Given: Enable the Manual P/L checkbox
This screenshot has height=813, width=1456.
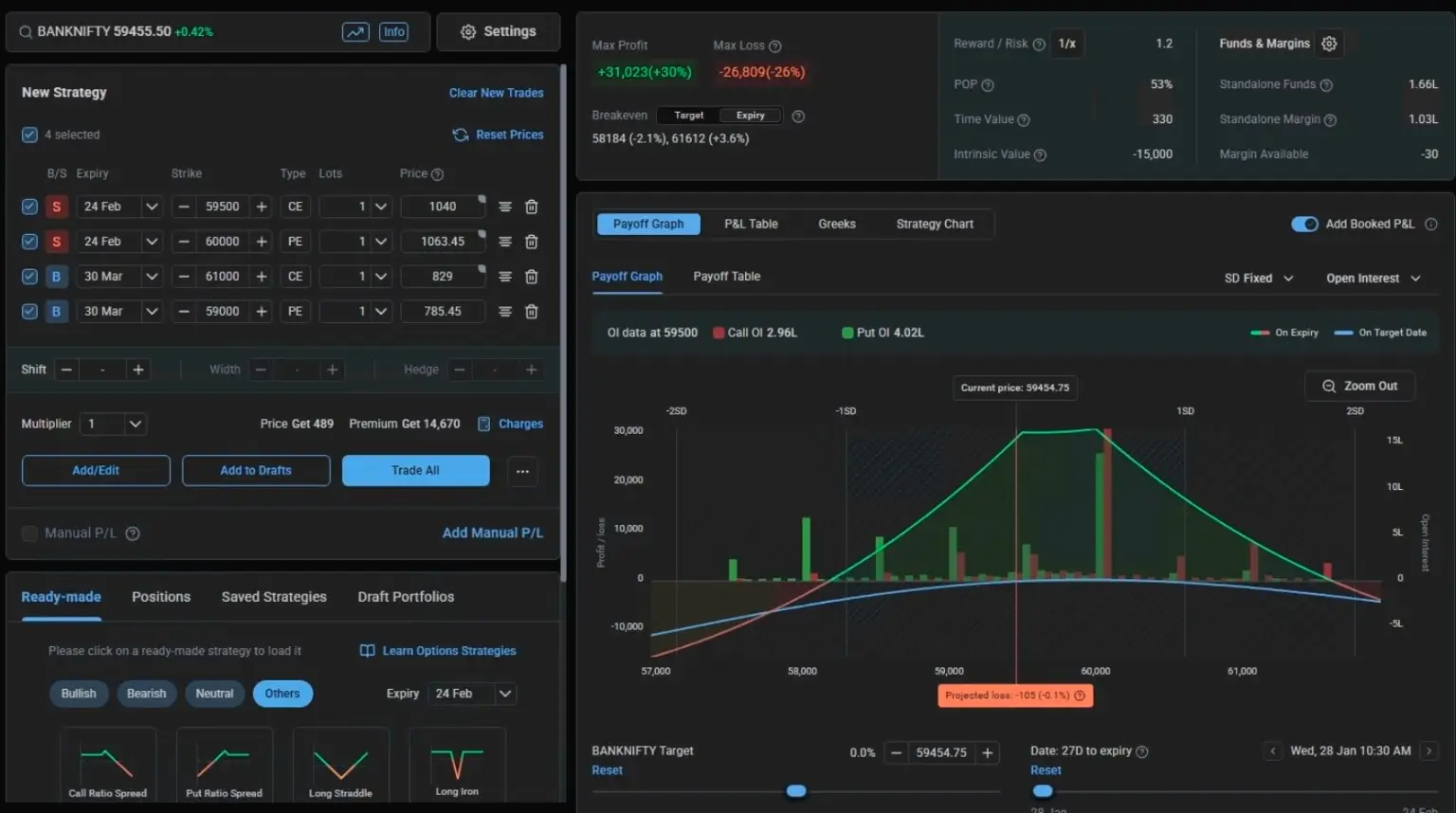Looking at the screenshot, I should [x=29, y=533].
